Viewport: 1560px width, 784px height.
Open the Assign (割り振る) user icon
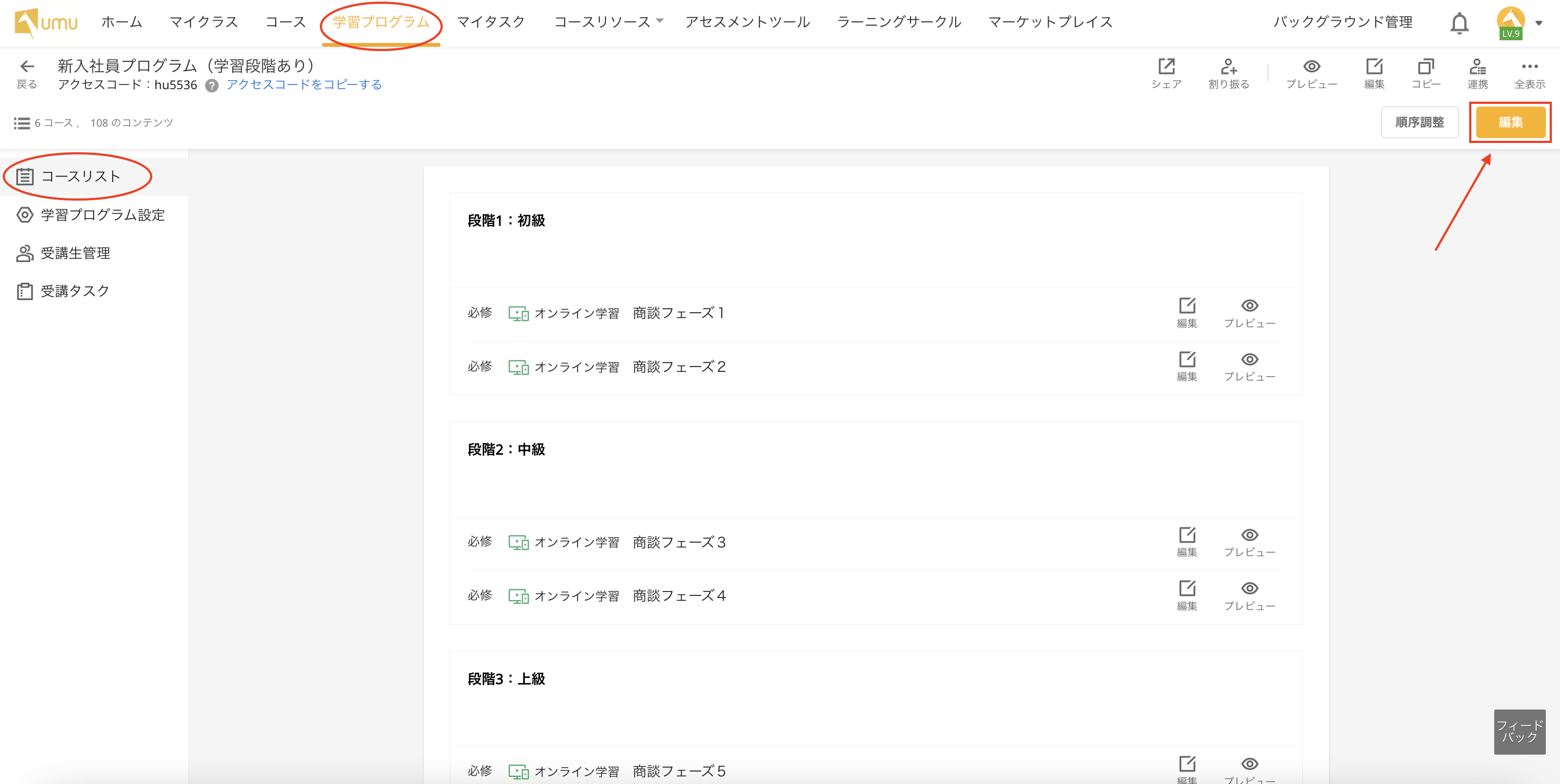click(x=1228, y=66)
